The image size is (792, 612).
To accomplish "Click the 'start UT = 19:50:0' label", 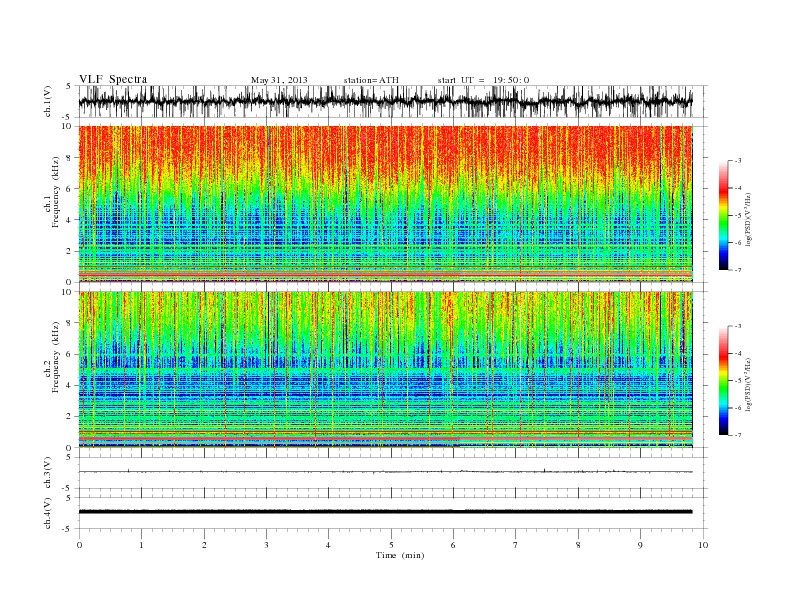I will click(x=483, y=80).
